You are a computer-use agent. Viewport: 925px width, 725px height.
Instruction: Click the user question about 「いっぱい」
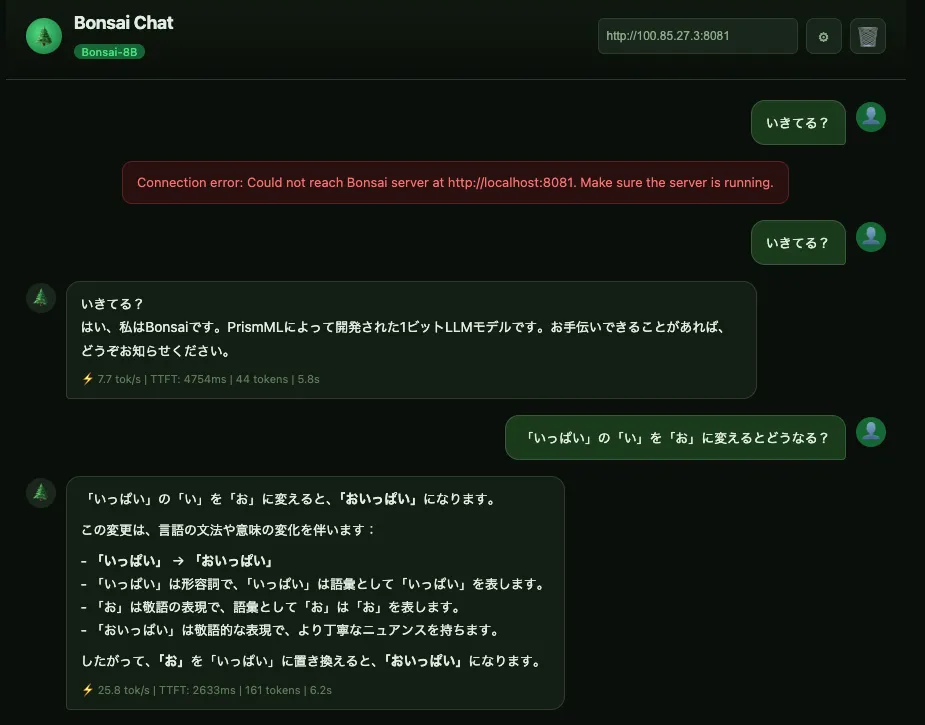click(x=675, y=438)
